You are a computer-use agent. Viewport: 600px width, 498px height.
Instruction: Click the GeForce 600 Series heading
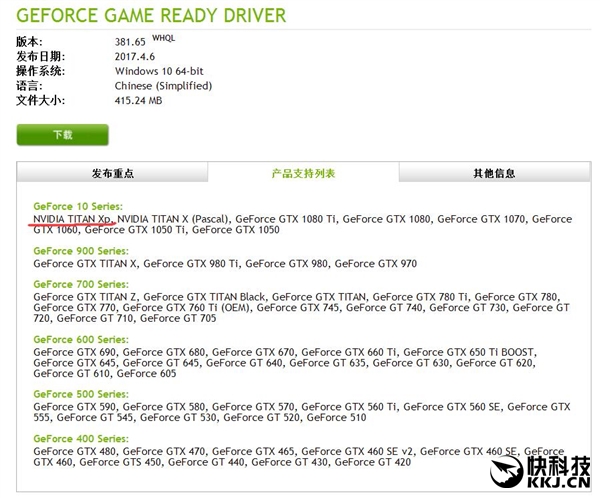click(81, 340)
